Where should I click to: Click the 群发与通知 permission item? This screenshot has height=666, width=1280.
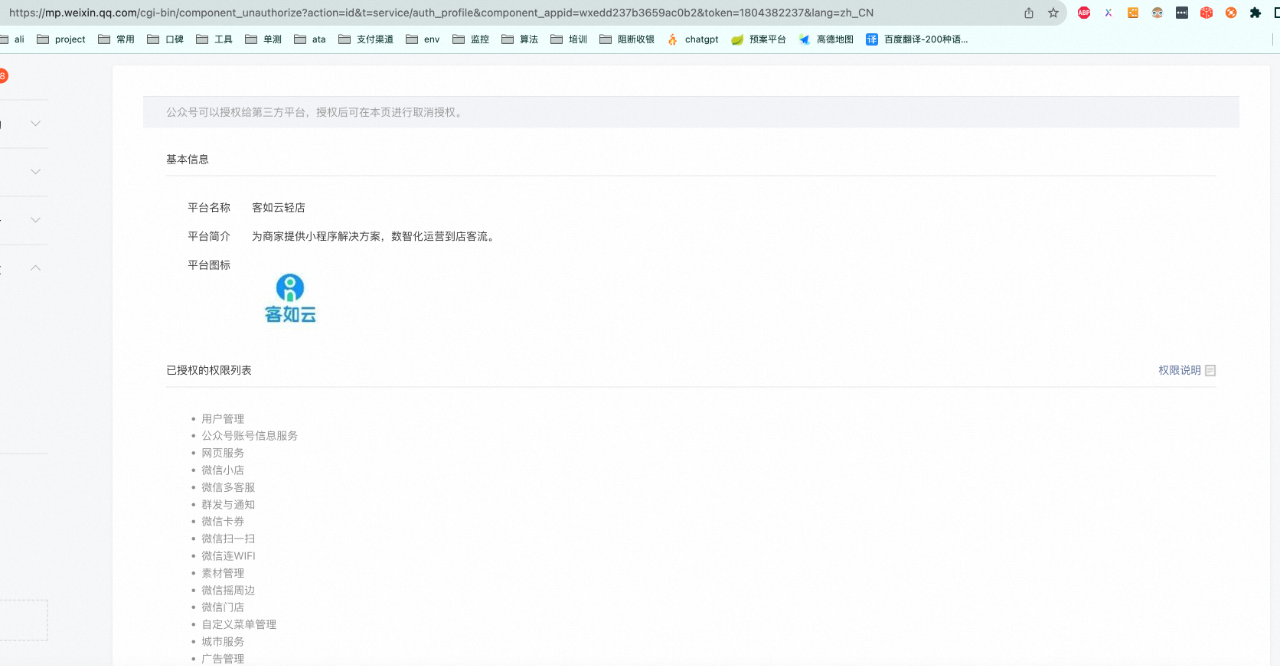(228, 505)
